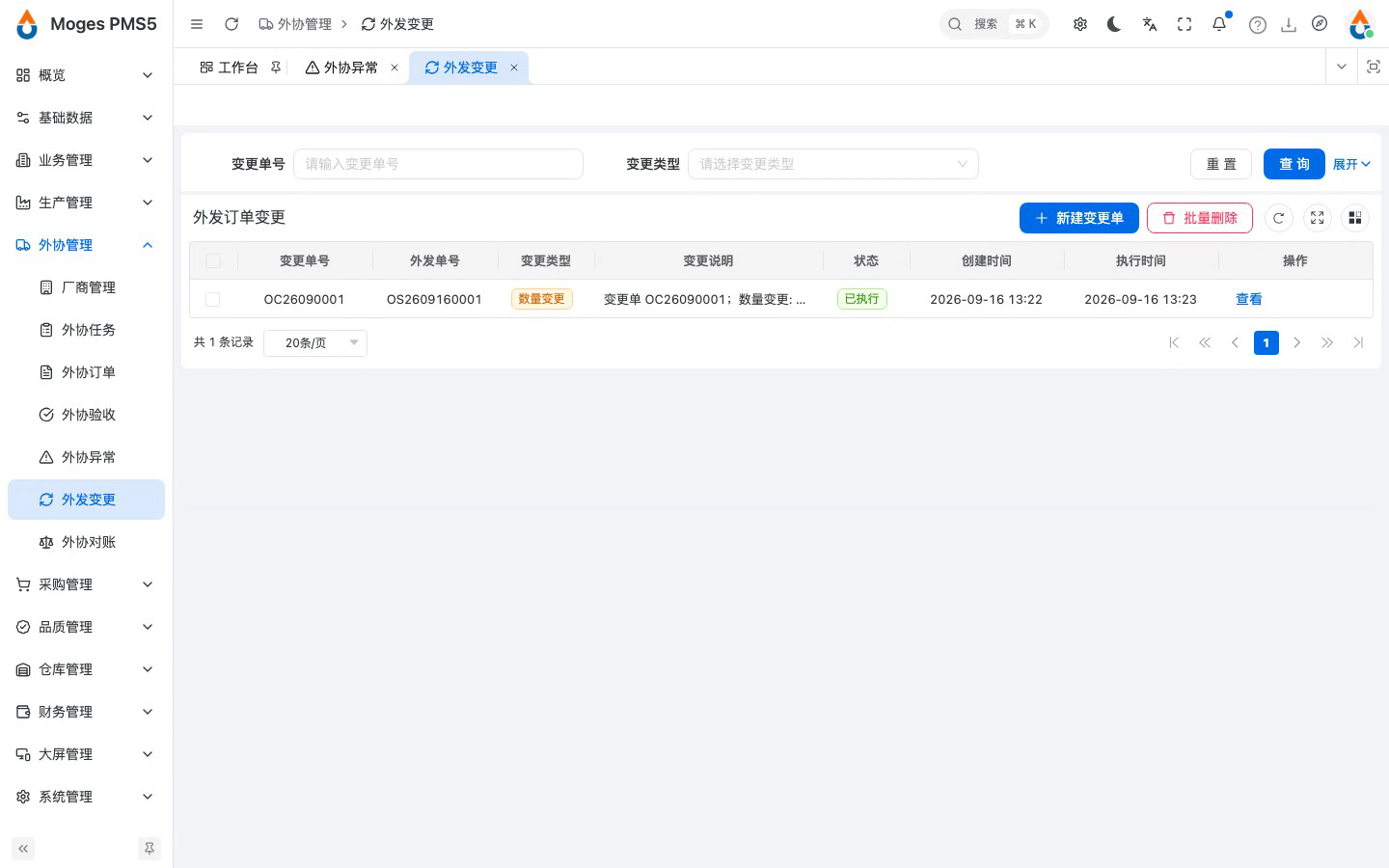Focus the 变更单号 input field
The image size is (1389, 868).
(x=438, y=164)
